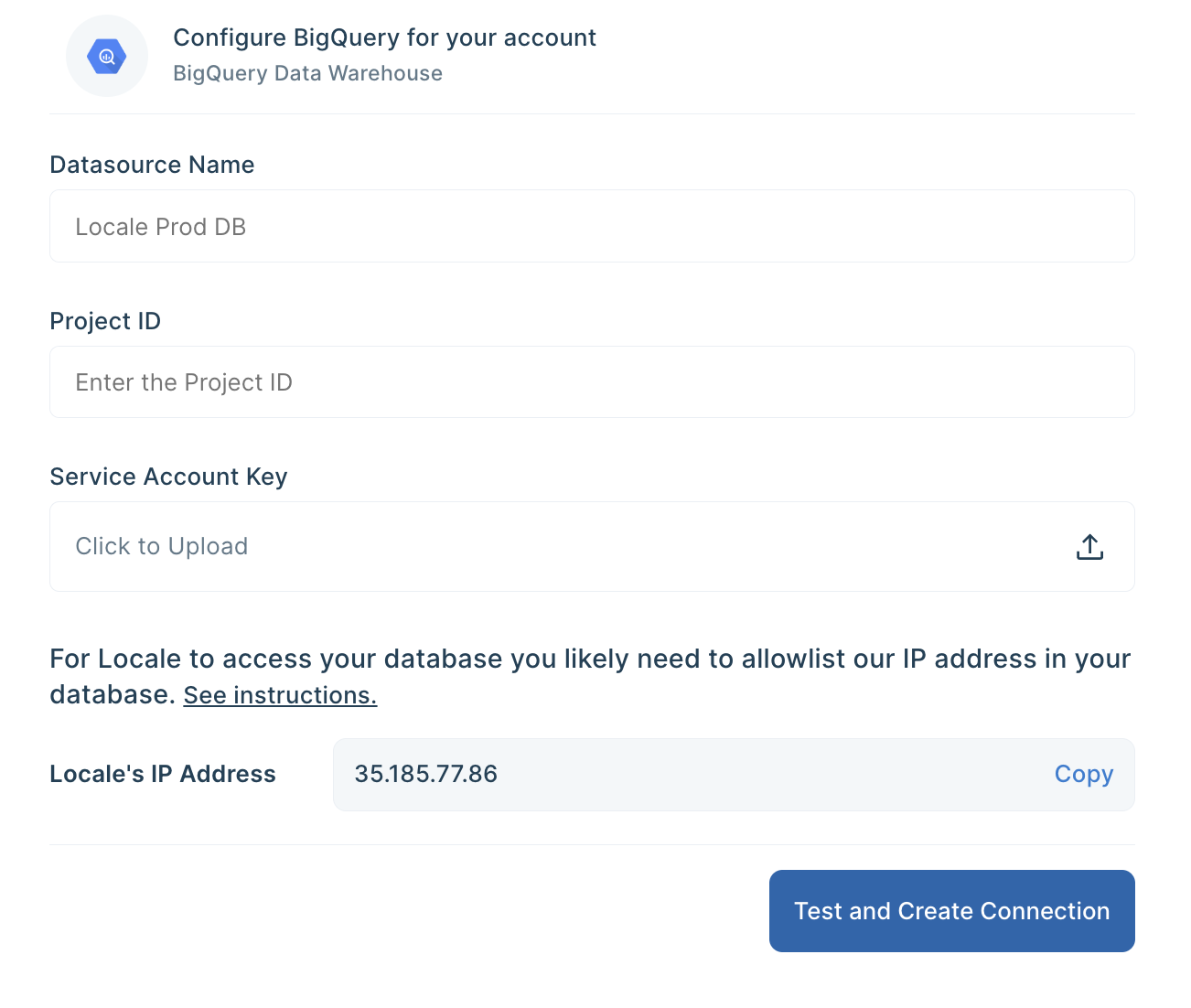Open the Service Account Key upload box

(x=592, y=547)
